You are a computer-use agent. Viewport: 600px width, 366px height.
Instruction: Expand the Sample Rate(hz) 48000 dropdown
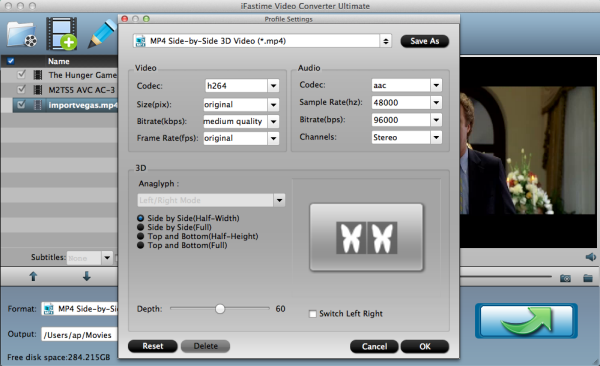pos(436,103)
